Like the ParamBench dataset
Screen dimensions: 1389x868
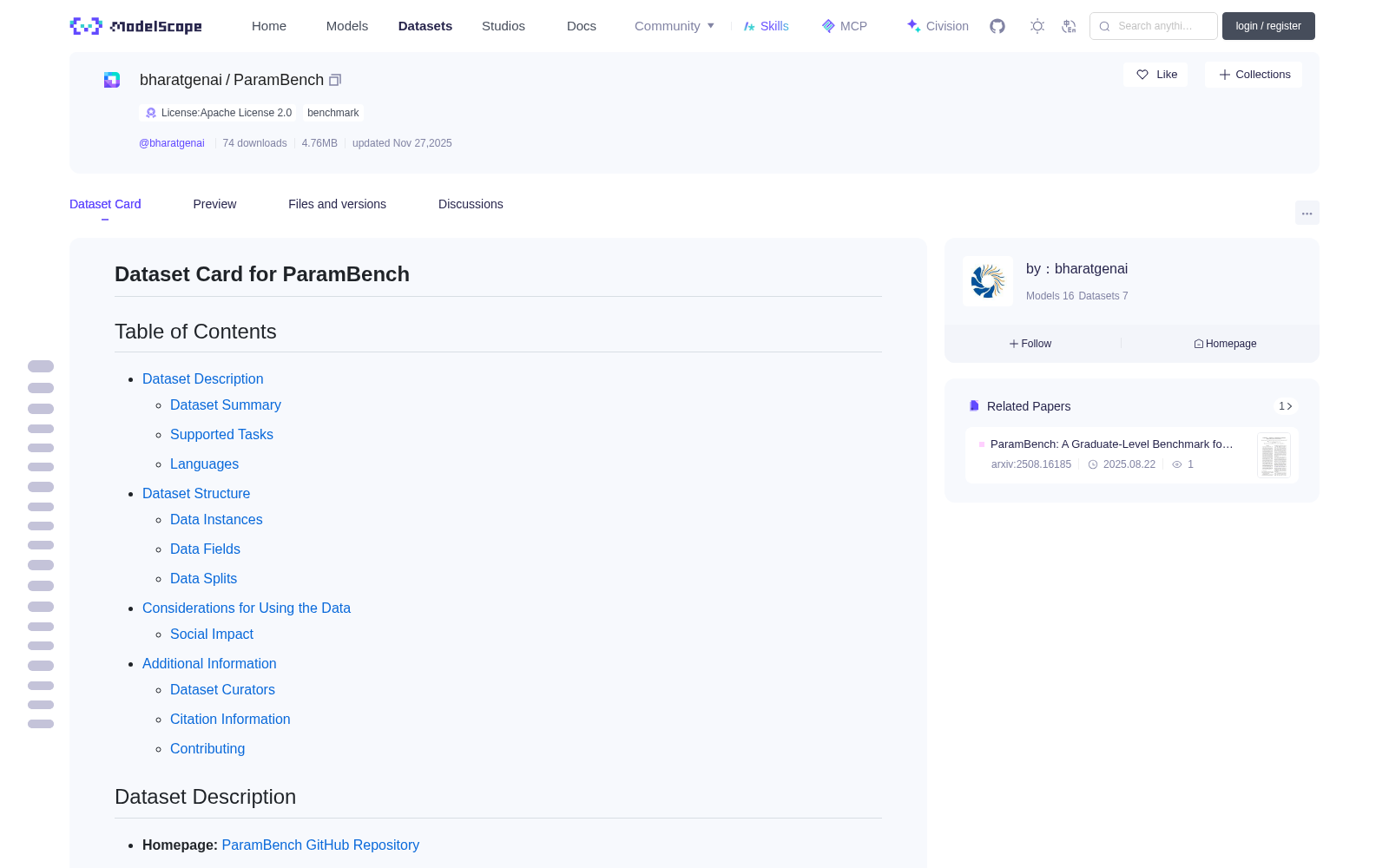1155,75
